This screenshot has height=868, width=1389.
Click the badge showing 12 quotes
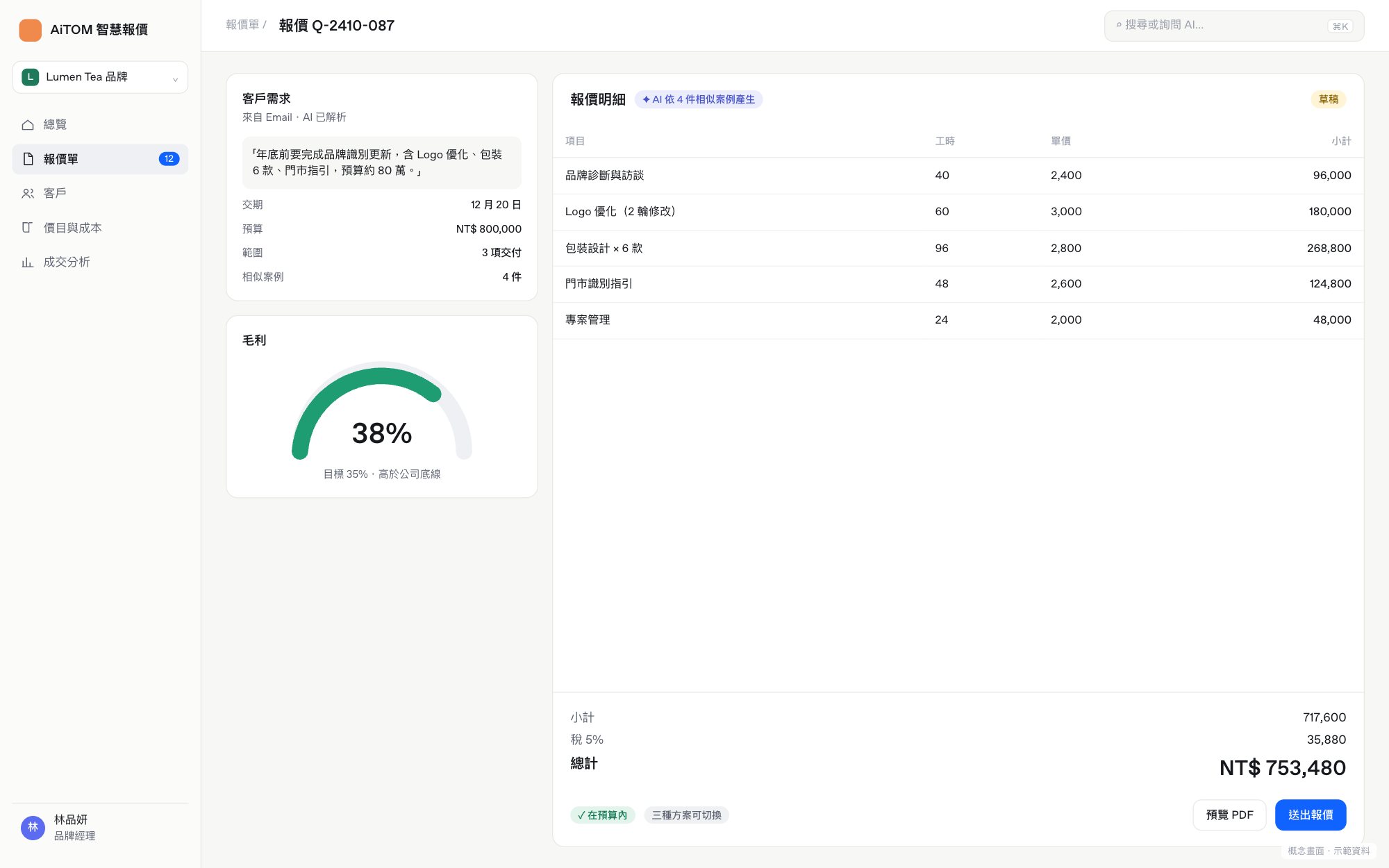coord(169,159)
